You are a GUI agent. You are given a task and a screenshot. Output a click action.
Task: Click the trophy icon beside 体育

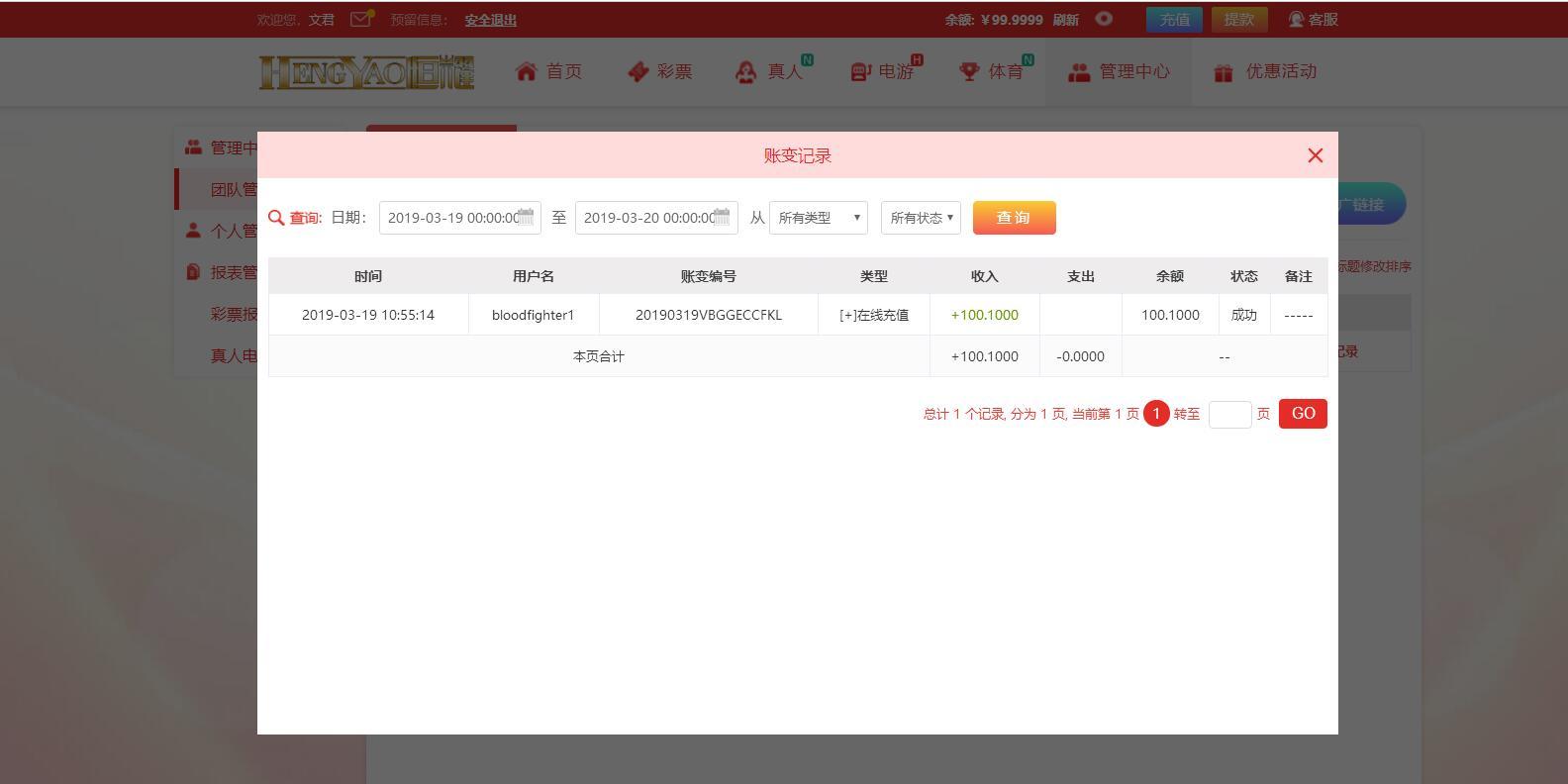tap(969, 71)
